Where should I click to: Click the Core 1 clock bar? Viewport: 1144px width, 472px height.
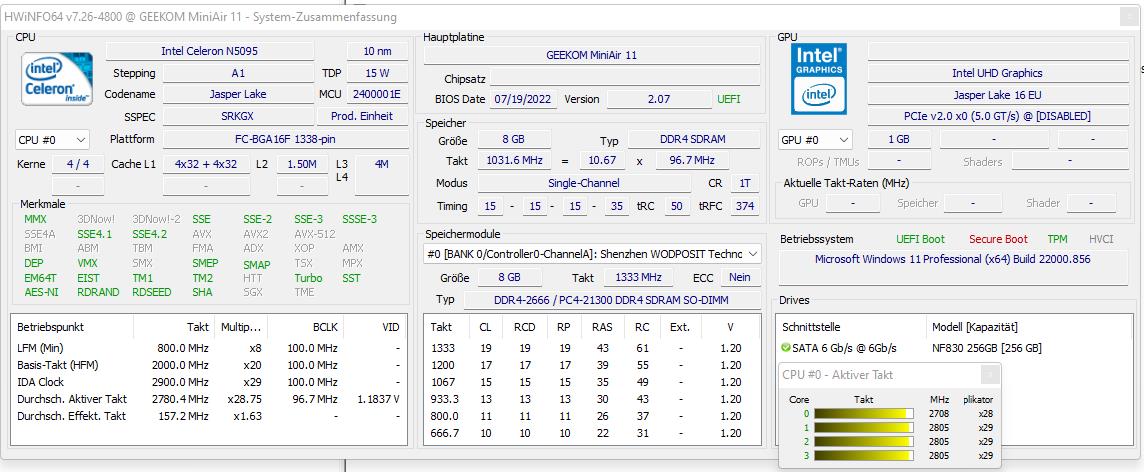[x=863, y=427]
